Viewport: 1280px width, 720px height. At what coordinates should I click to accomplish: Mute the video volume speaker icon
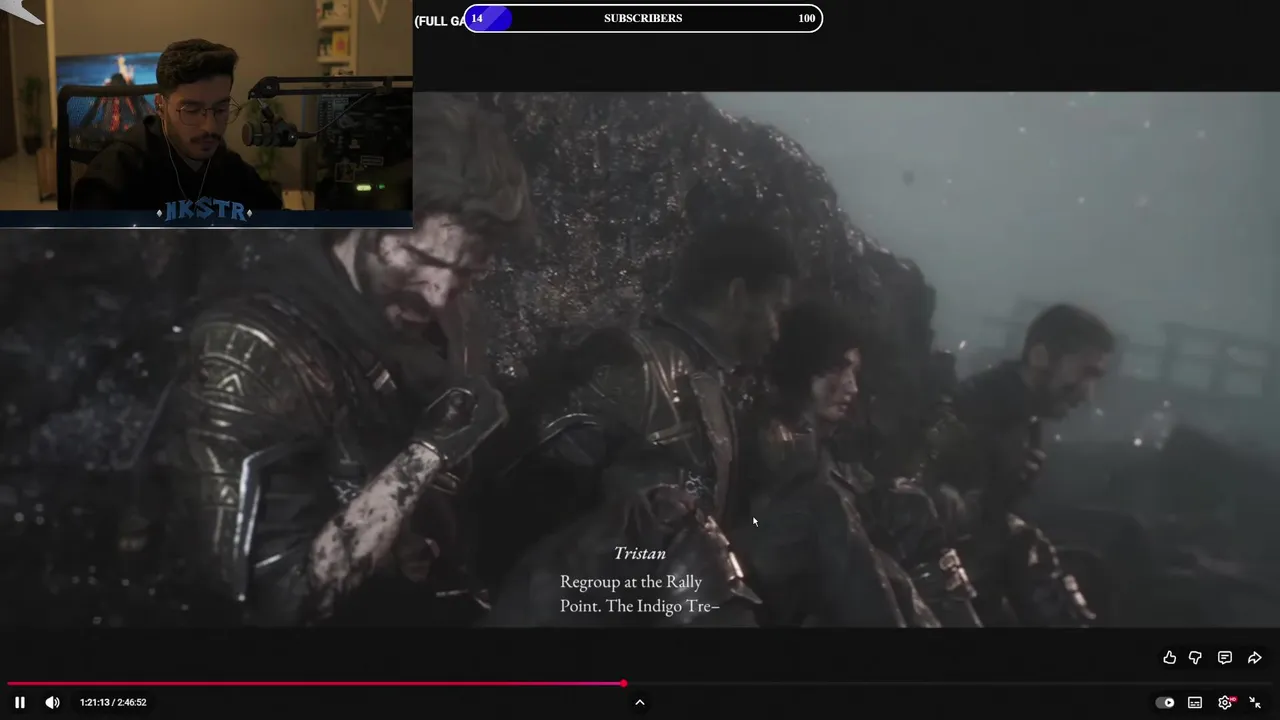(52, 702)
